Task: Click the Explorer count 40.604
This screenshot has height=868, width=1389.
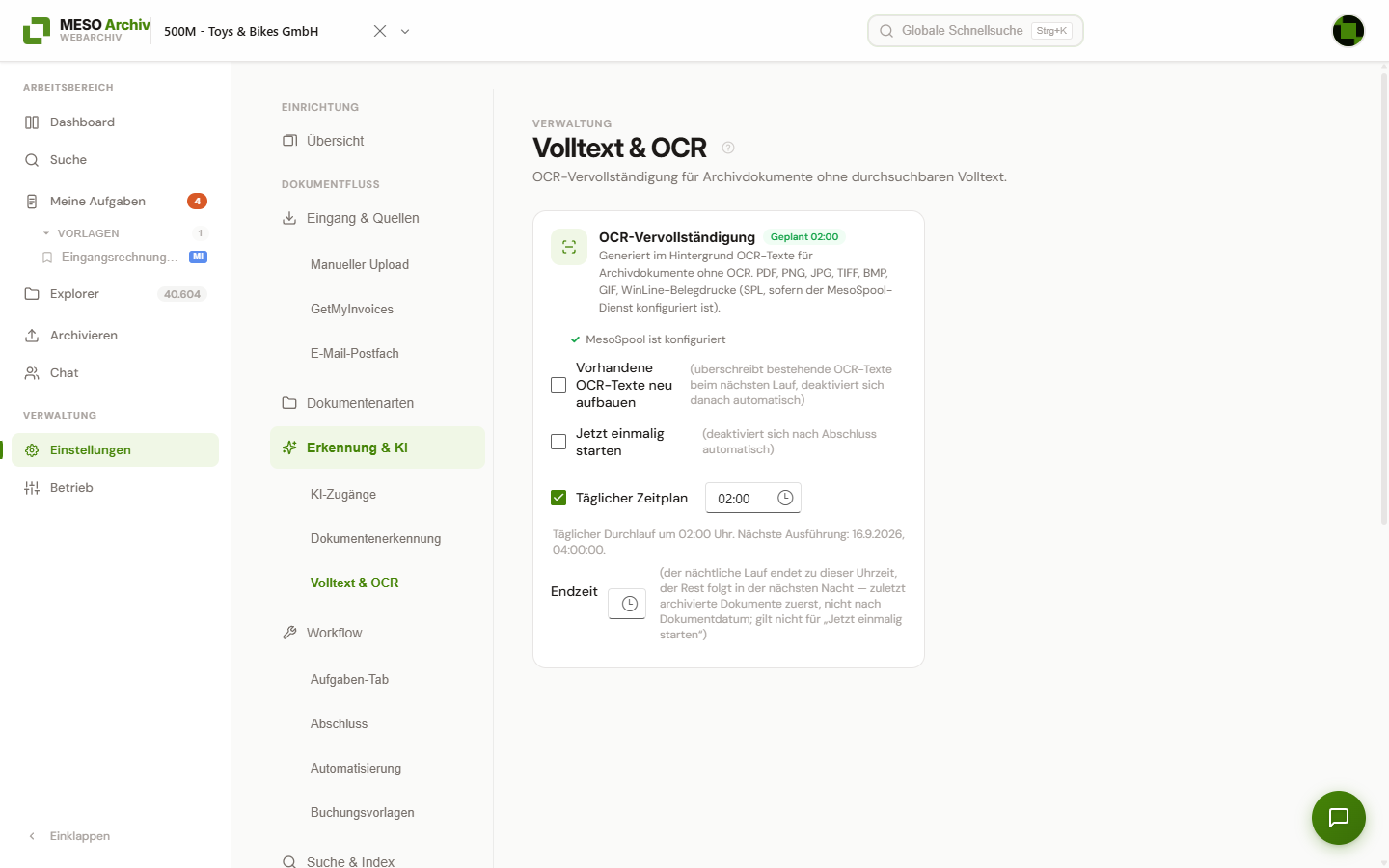Action: tap(182, 294)
